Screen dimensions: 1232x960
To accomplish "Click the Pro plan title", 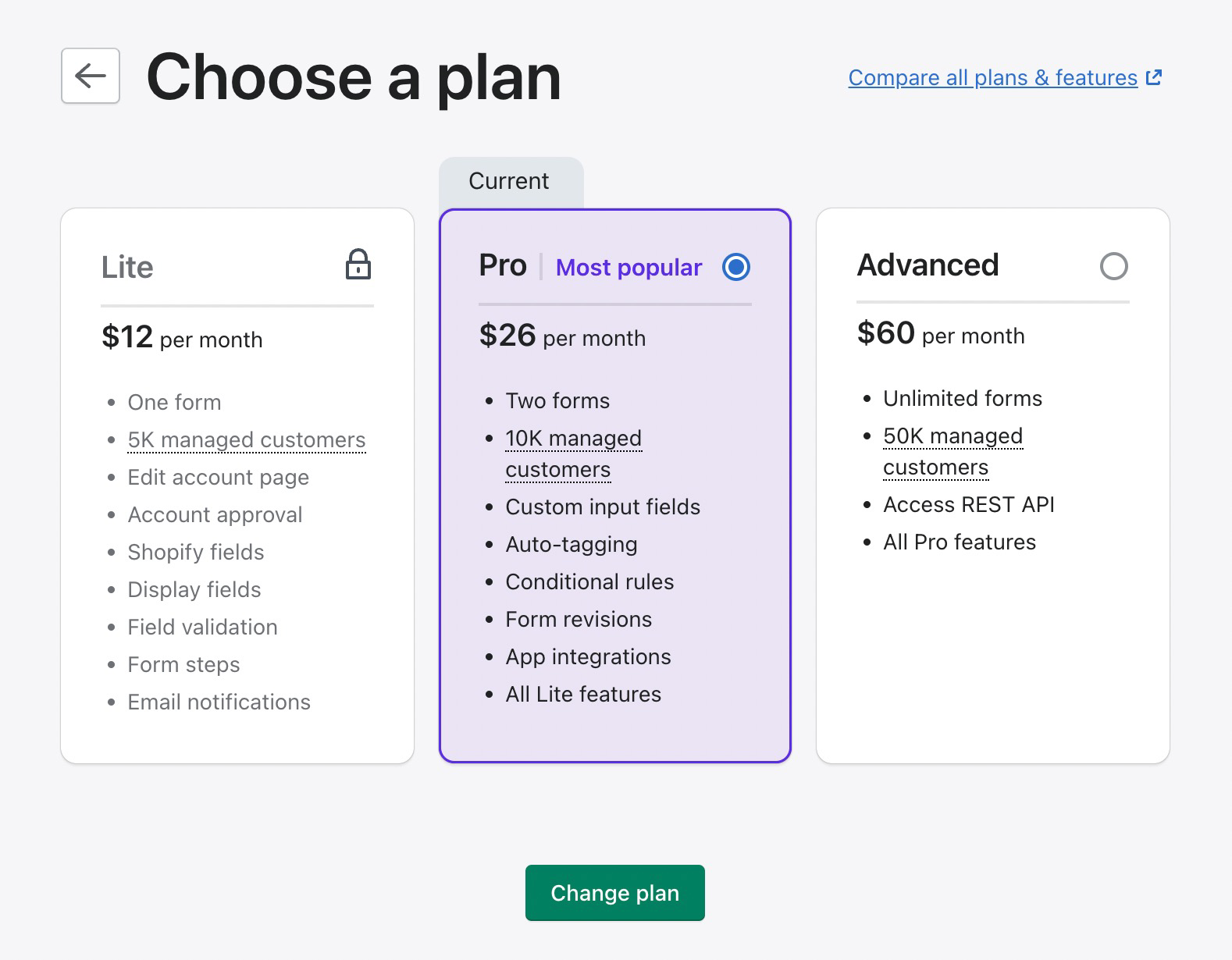I will pyautogui.click(x=503, y=265).
